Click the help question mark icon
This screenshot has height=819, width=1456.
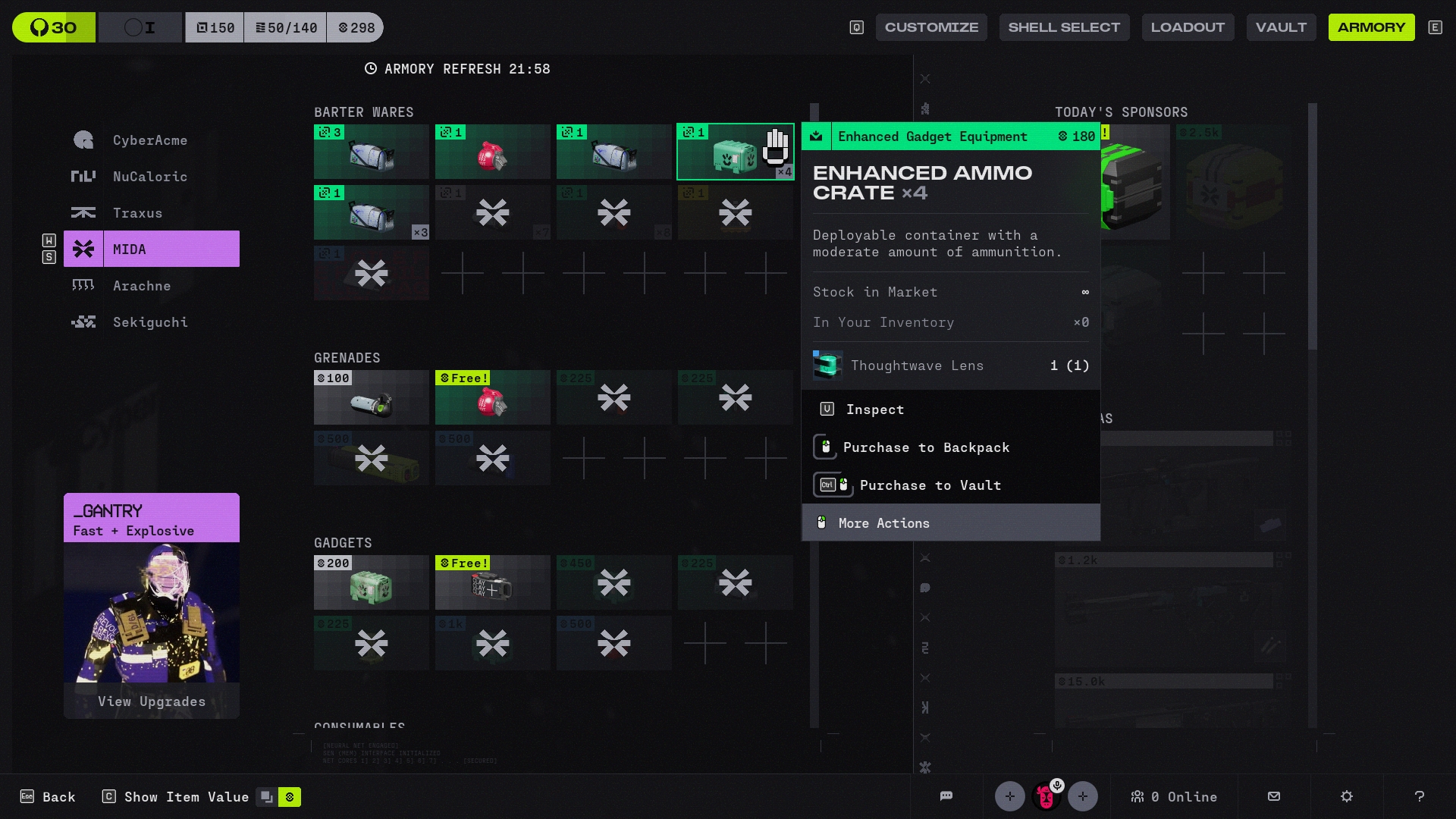(x=1419, y=796)
